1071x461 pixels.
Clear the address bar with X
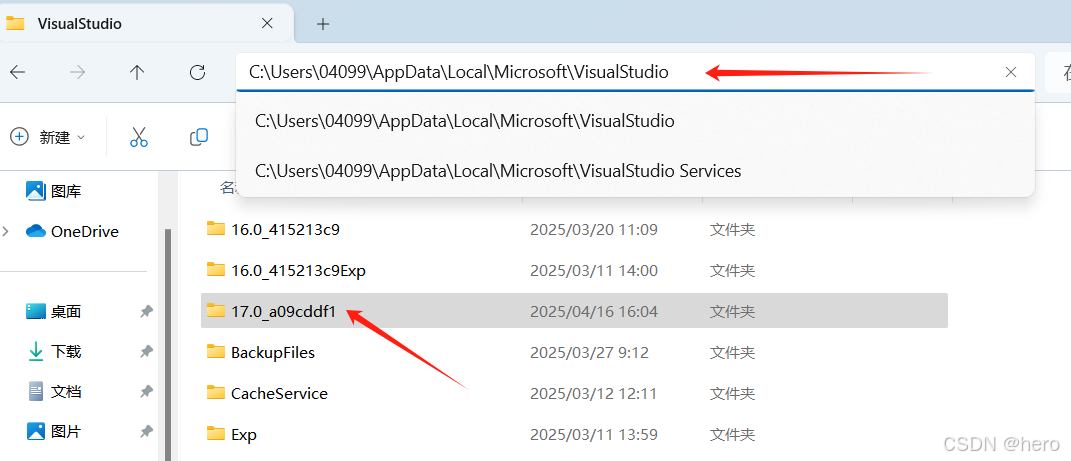click(x=1012, y=72)
